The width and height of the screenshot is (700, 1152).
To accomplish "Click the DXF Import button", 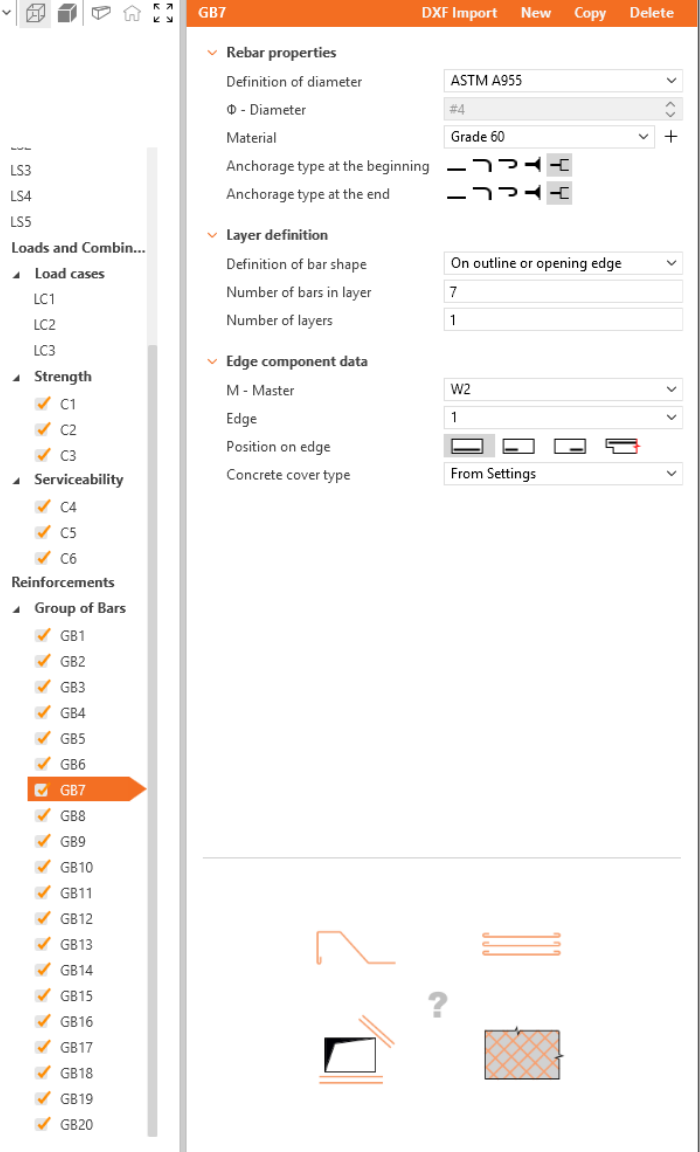I will coord(459,13).
